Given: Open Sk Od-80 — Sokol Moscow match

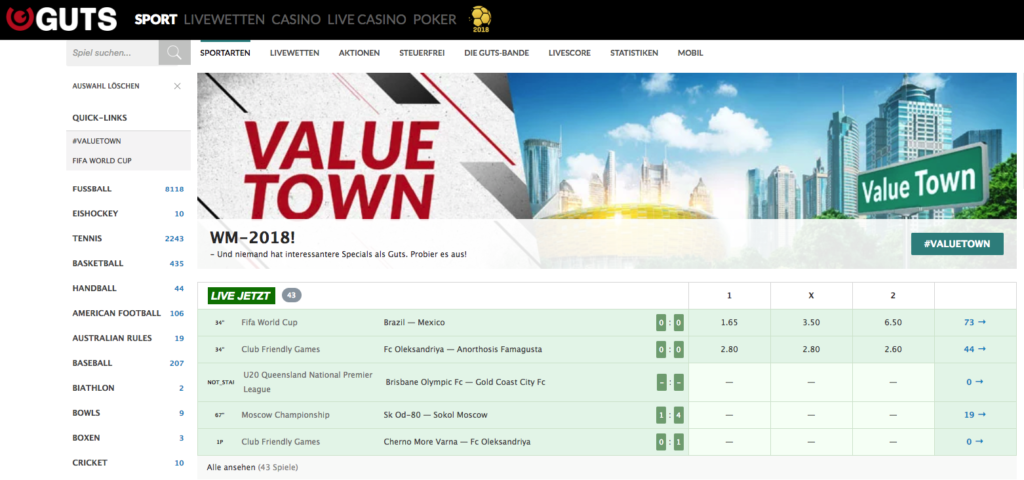Looking at the screenshot, I should (x=436, y=415).
